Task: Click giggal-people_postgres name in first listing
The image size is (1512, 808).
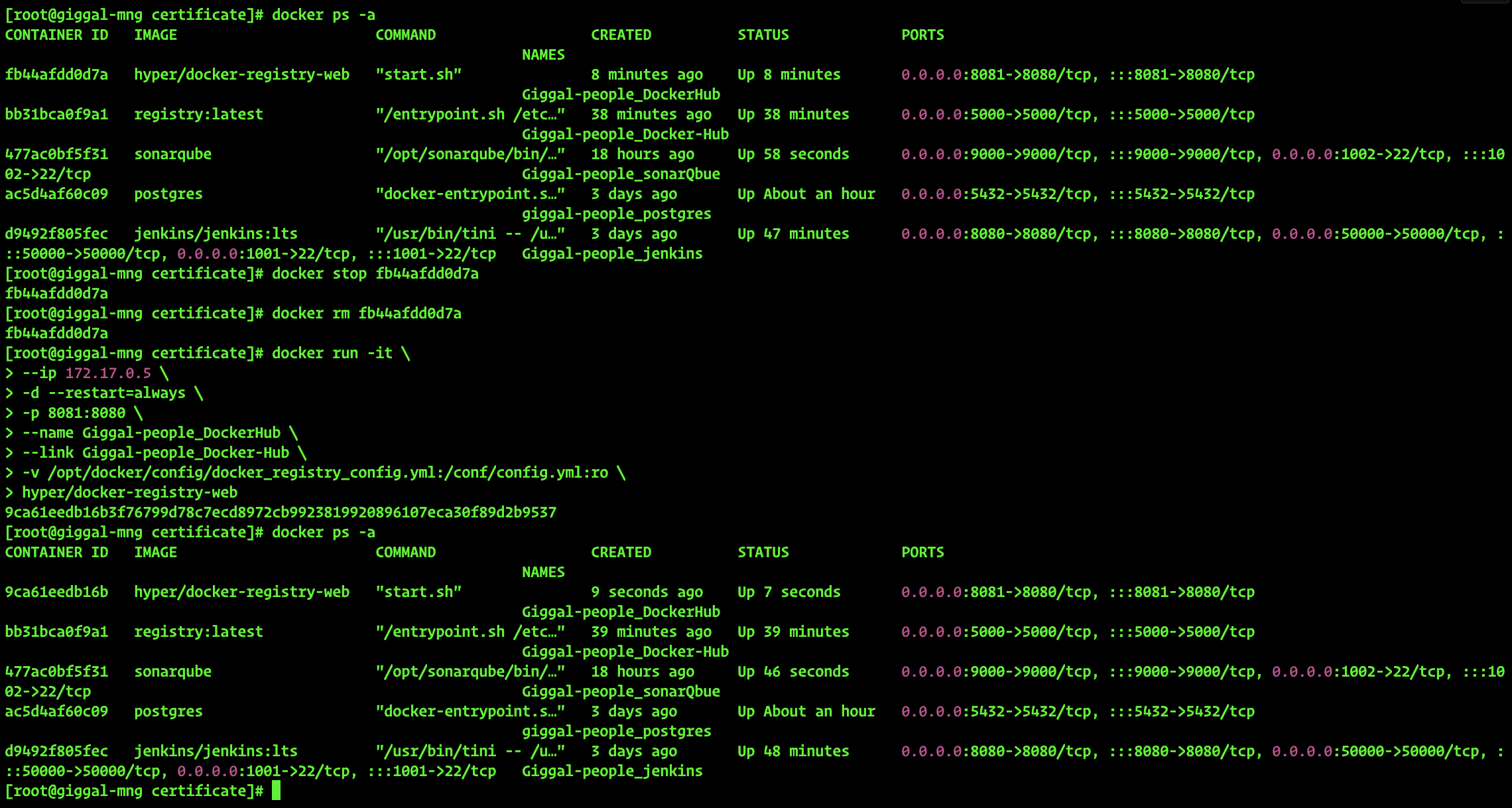Action: (x=616, y=214)
